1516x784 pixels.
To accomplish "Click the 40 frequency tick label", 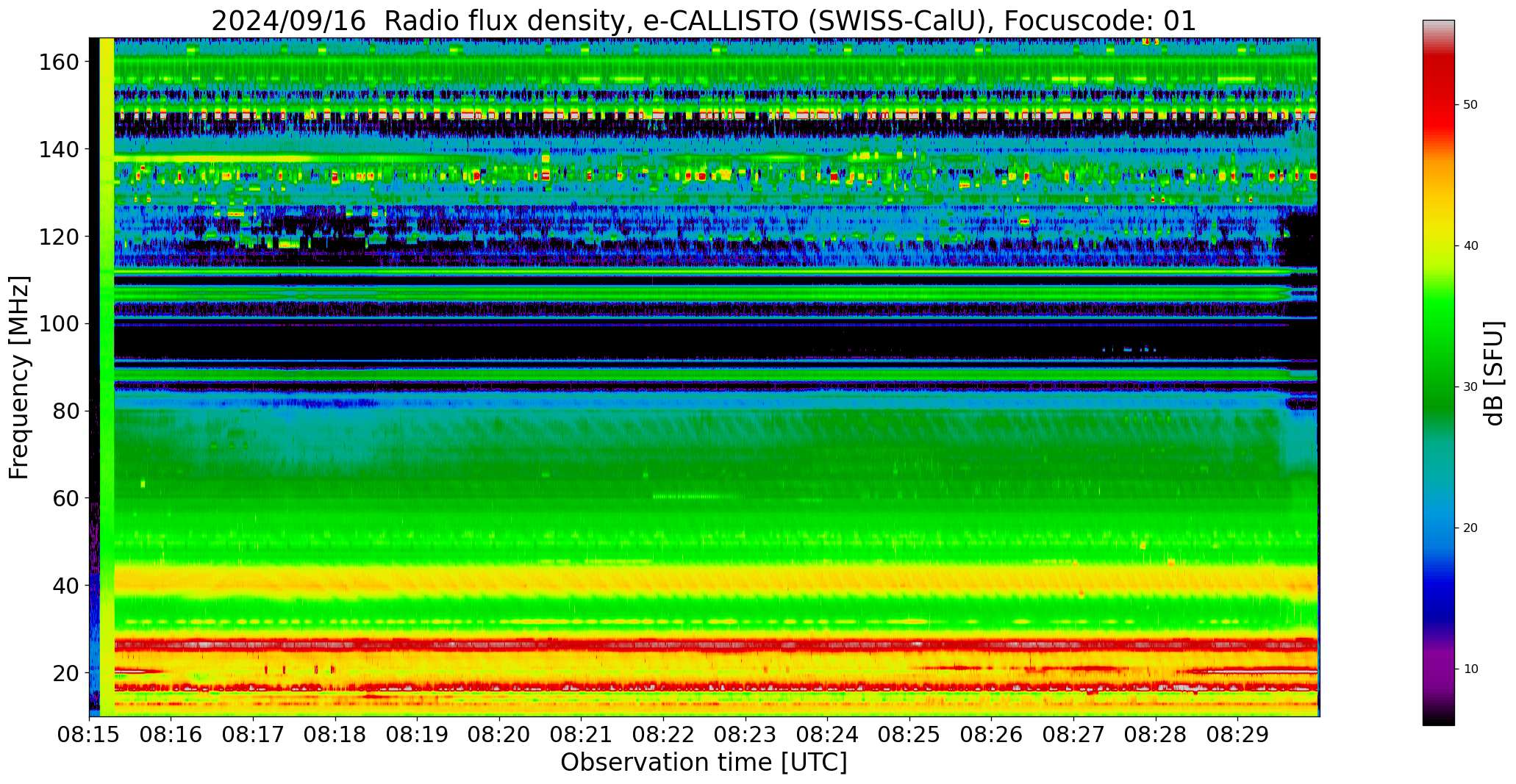I will [x=65, y=585].
